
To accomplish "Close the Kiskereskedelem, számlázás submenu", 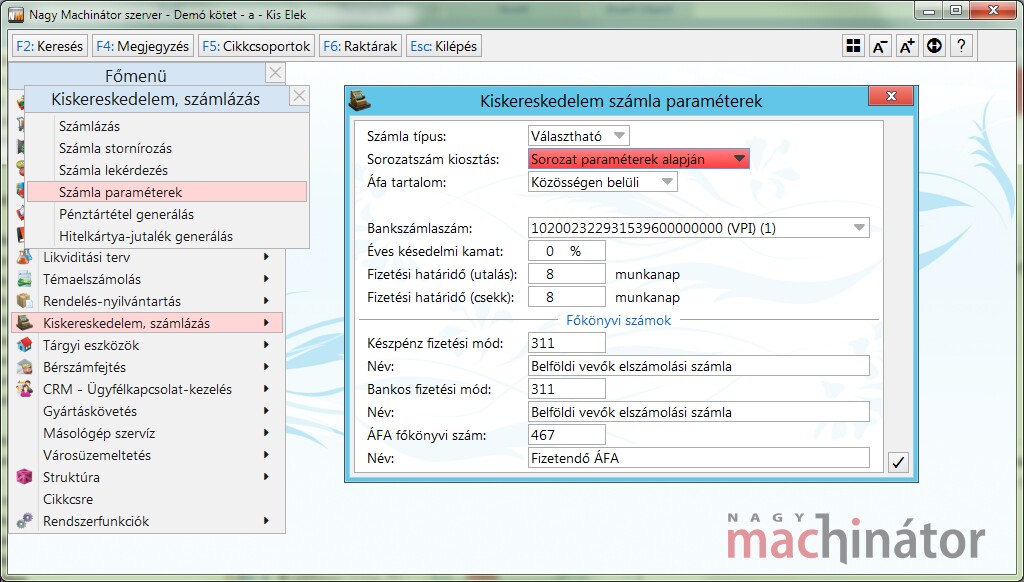I will point(299,96).
